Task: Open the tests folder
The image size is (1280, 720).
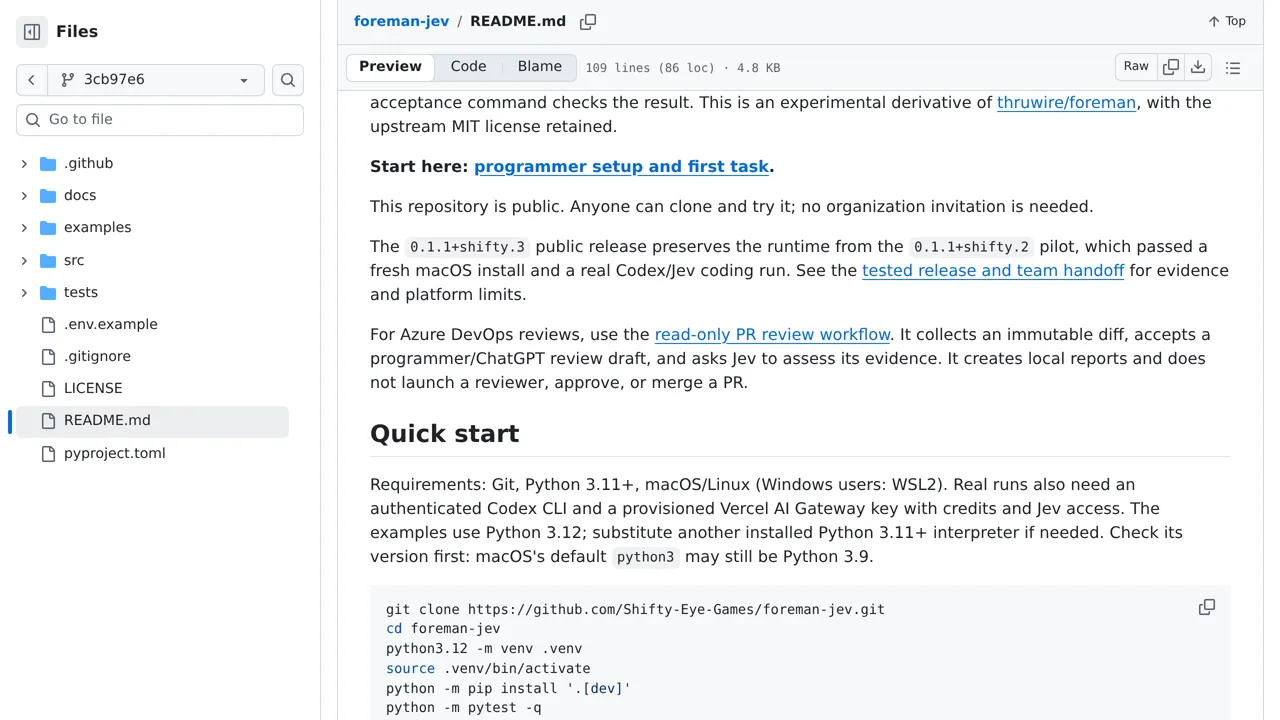Action: [81, 292]
